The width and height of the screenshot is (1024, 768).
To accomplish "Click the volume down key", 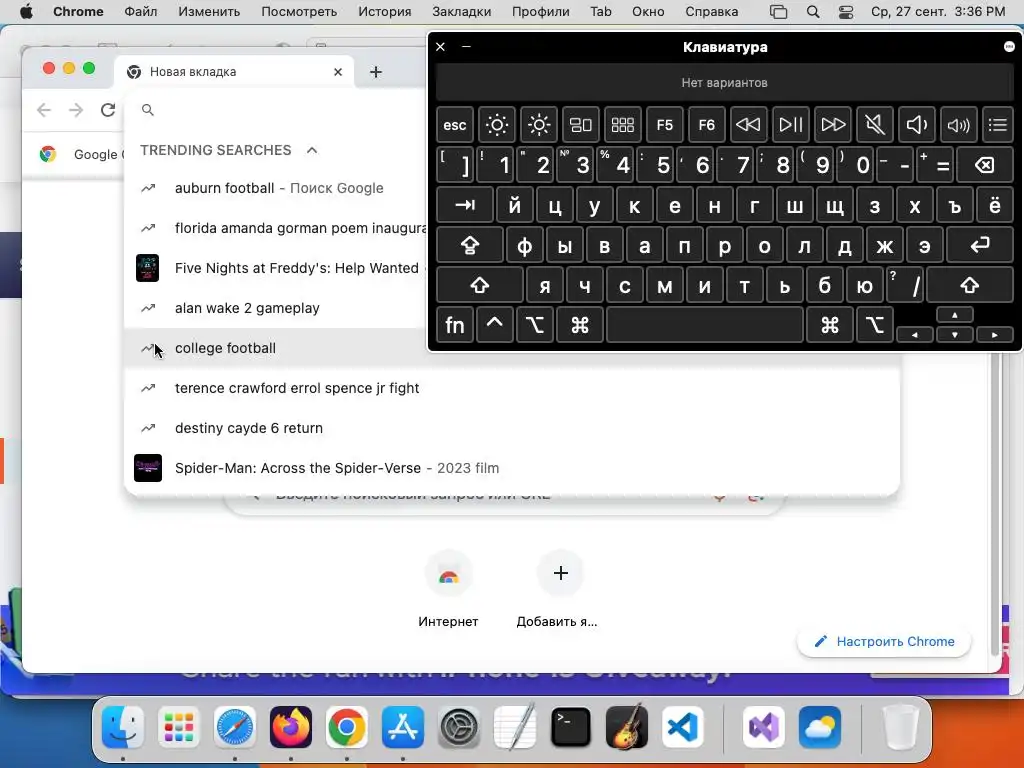I will (x=916, y=124).
